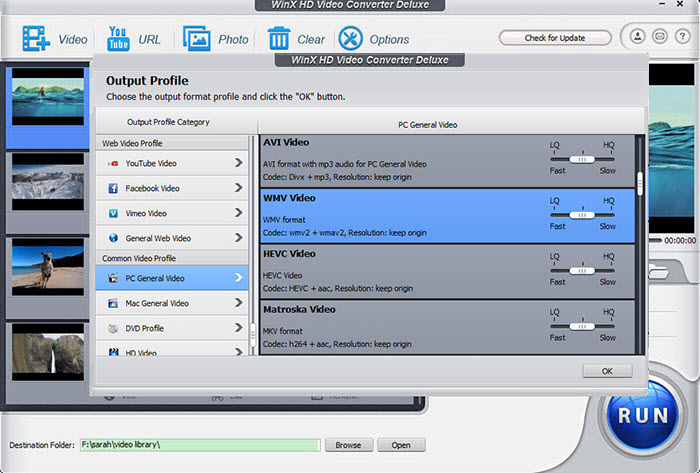Select the AVI Video profile title
The image size is (700, 473).
286,142
